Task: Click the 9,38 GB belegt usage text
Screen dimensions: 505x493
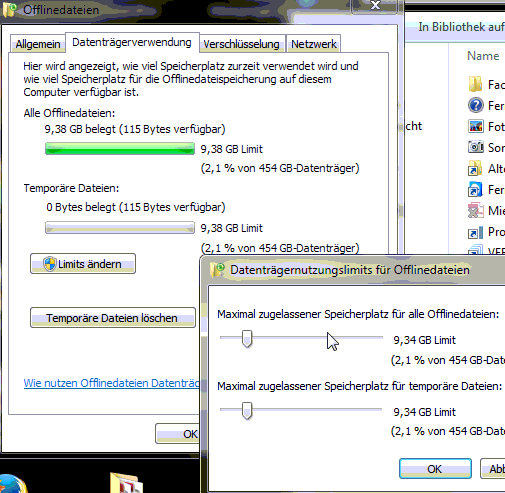Action: pyautogui.click(x=135, y=129)
